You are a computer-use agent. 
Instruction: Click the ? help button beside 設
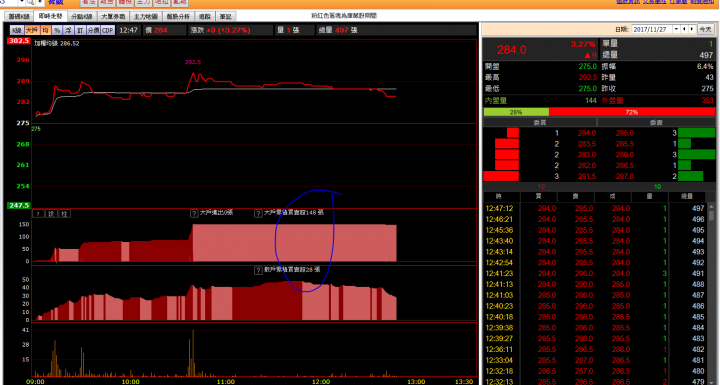(x=39, y=214)
